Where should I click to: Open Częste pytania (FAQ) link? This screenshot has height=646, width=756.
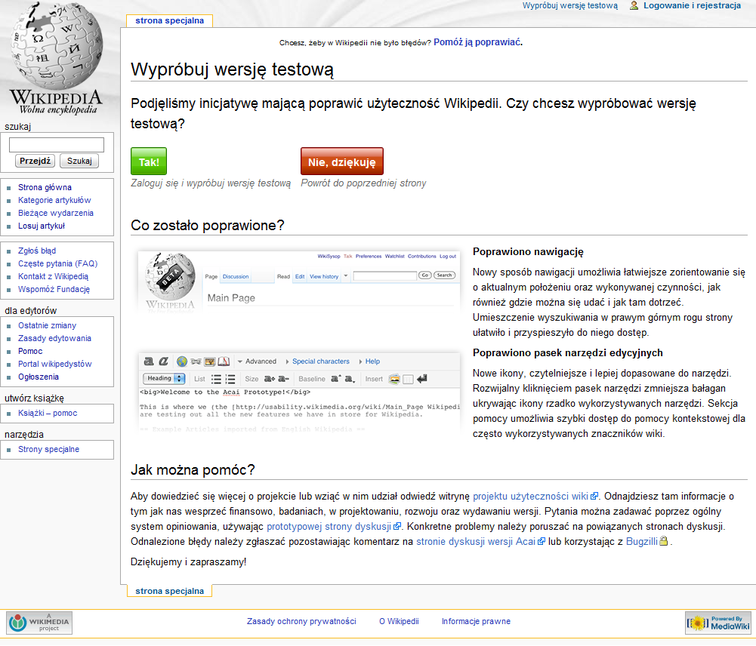coord(58,264)
